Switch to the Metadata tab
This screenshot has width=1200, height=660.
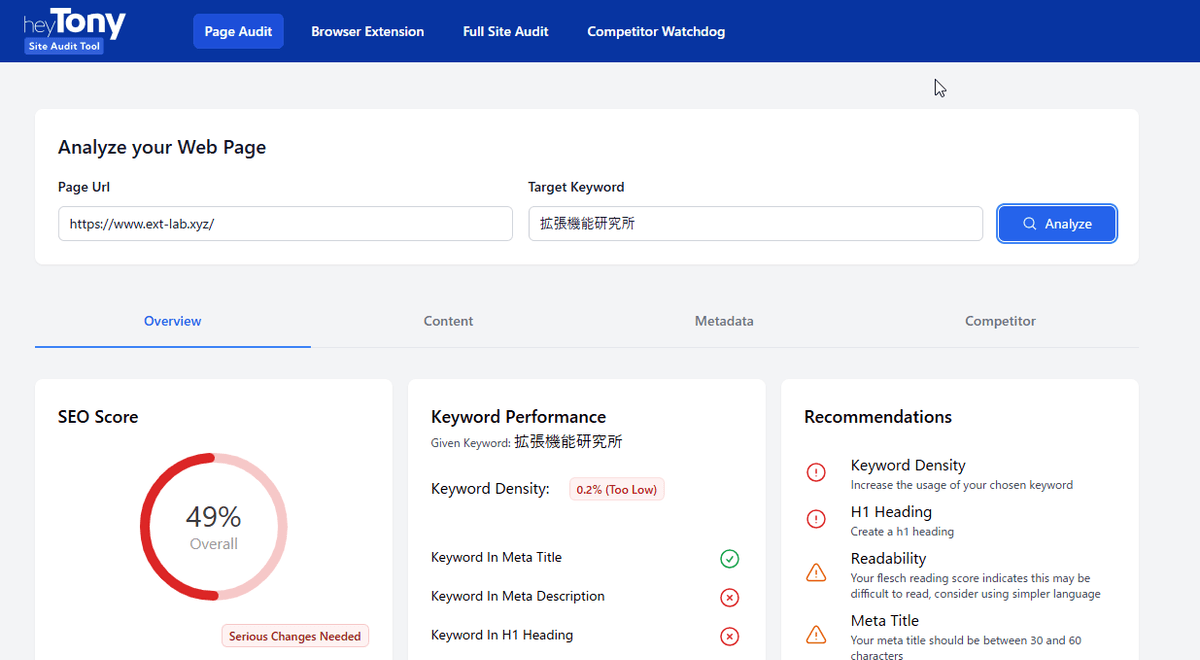coord(724,321)
